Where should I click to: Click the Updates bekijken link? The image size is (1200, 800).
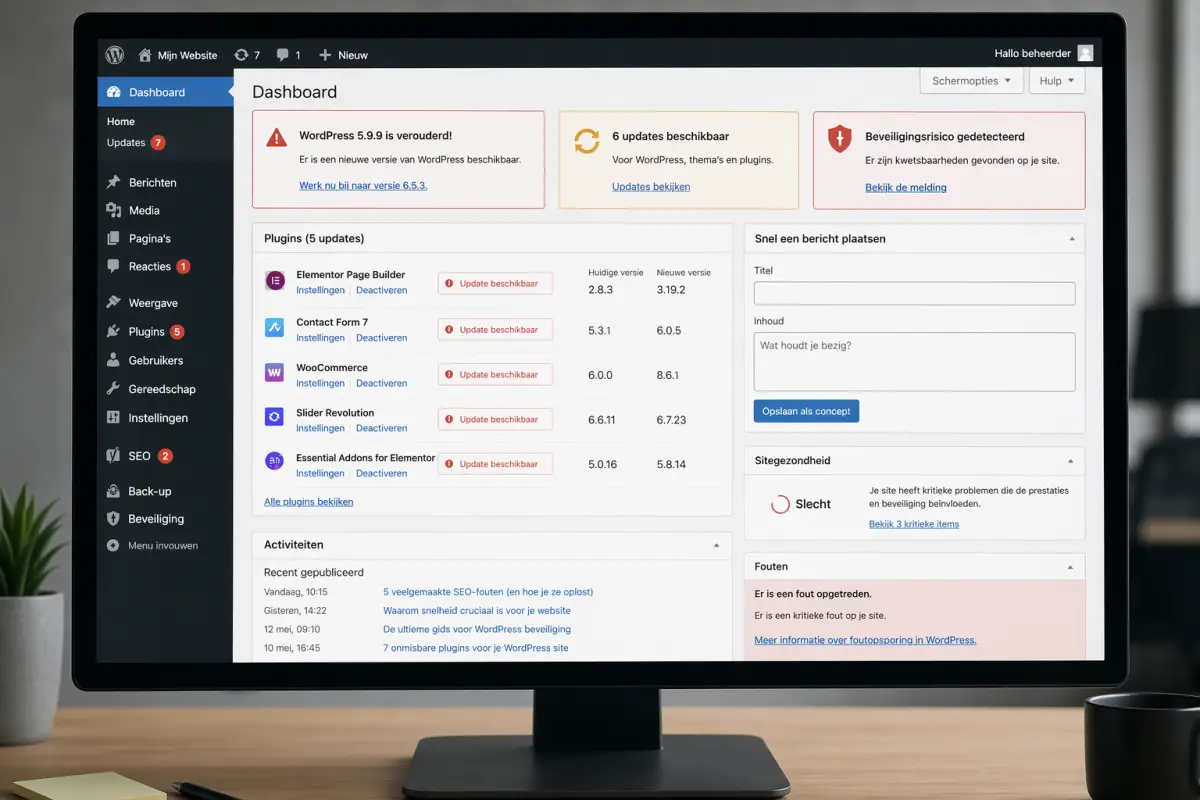click(651, 186)
